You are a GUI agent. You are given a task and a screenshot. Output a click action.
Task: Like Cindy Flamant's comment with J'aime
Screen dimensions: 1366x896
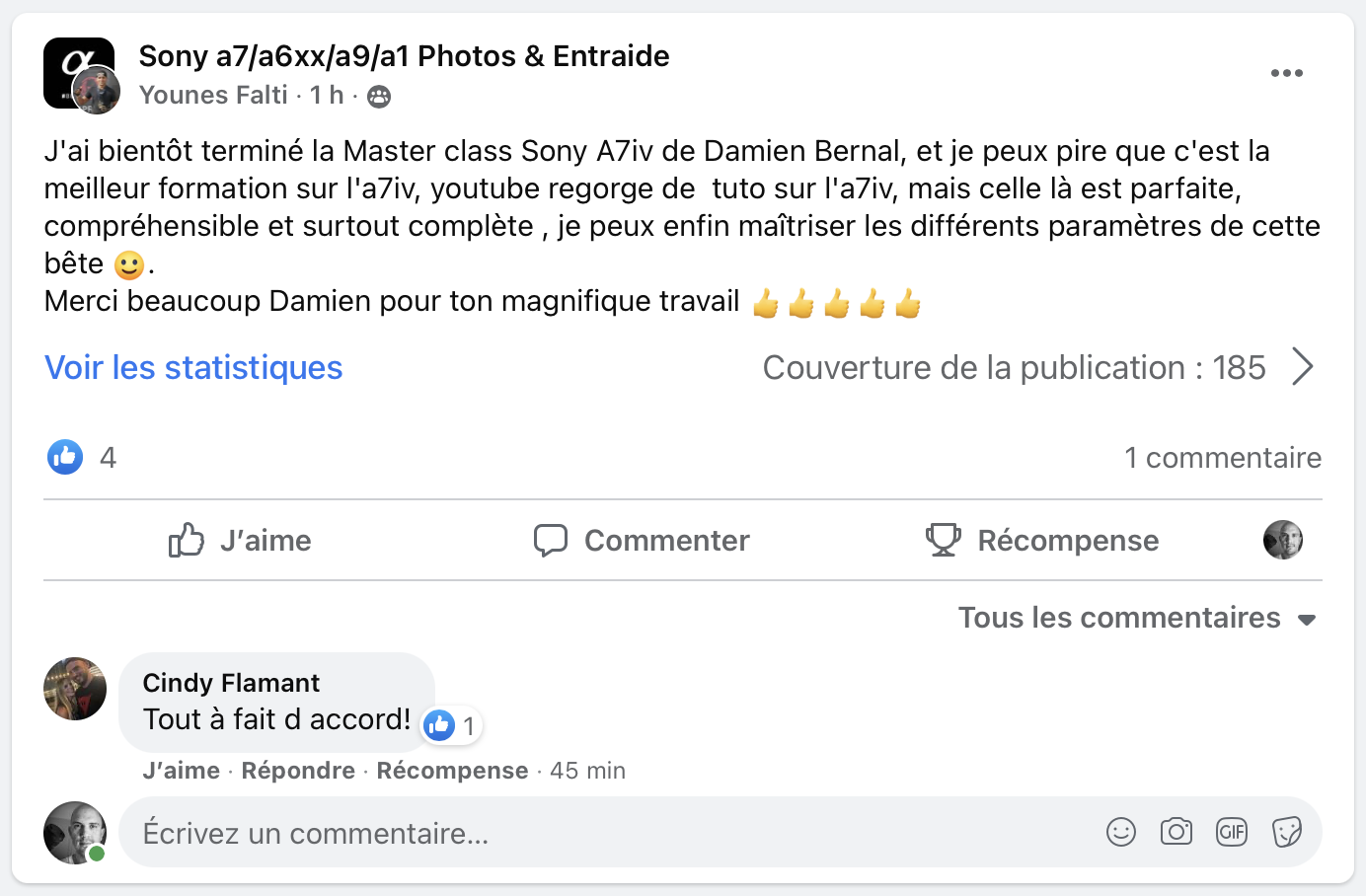click(x=181, y=770)
